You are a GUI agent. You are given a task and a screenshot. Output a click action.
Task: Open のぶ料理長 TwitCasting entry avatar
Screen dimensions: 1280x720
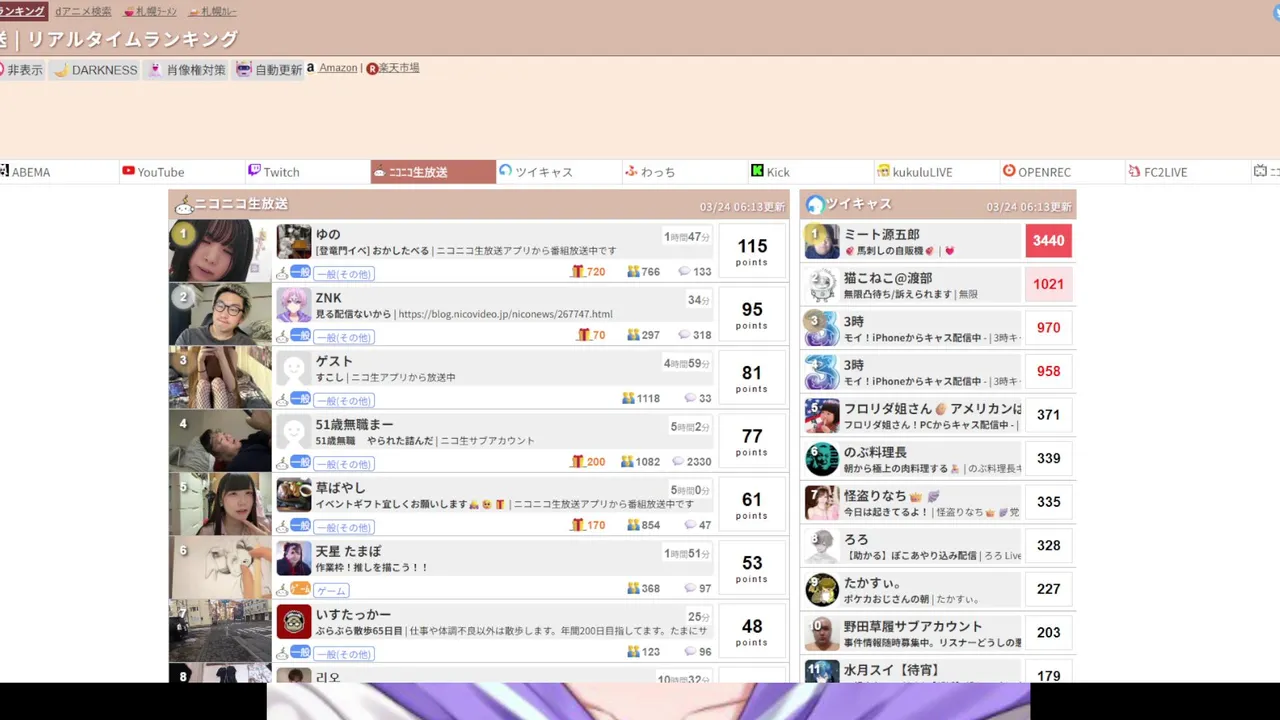(822, 458)
